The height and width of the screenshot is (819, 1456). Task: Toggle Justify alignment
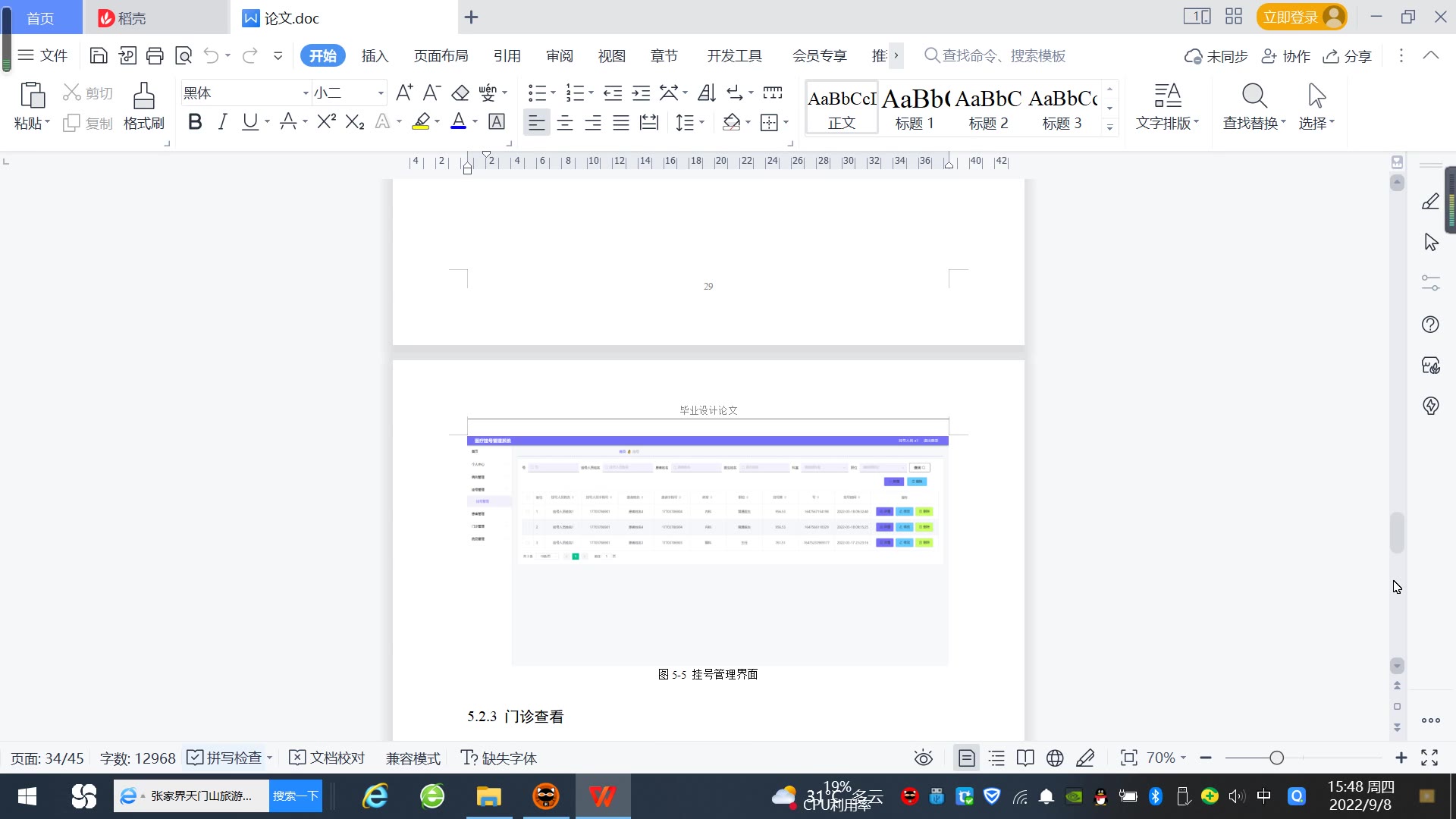click(x=621, y=121)
